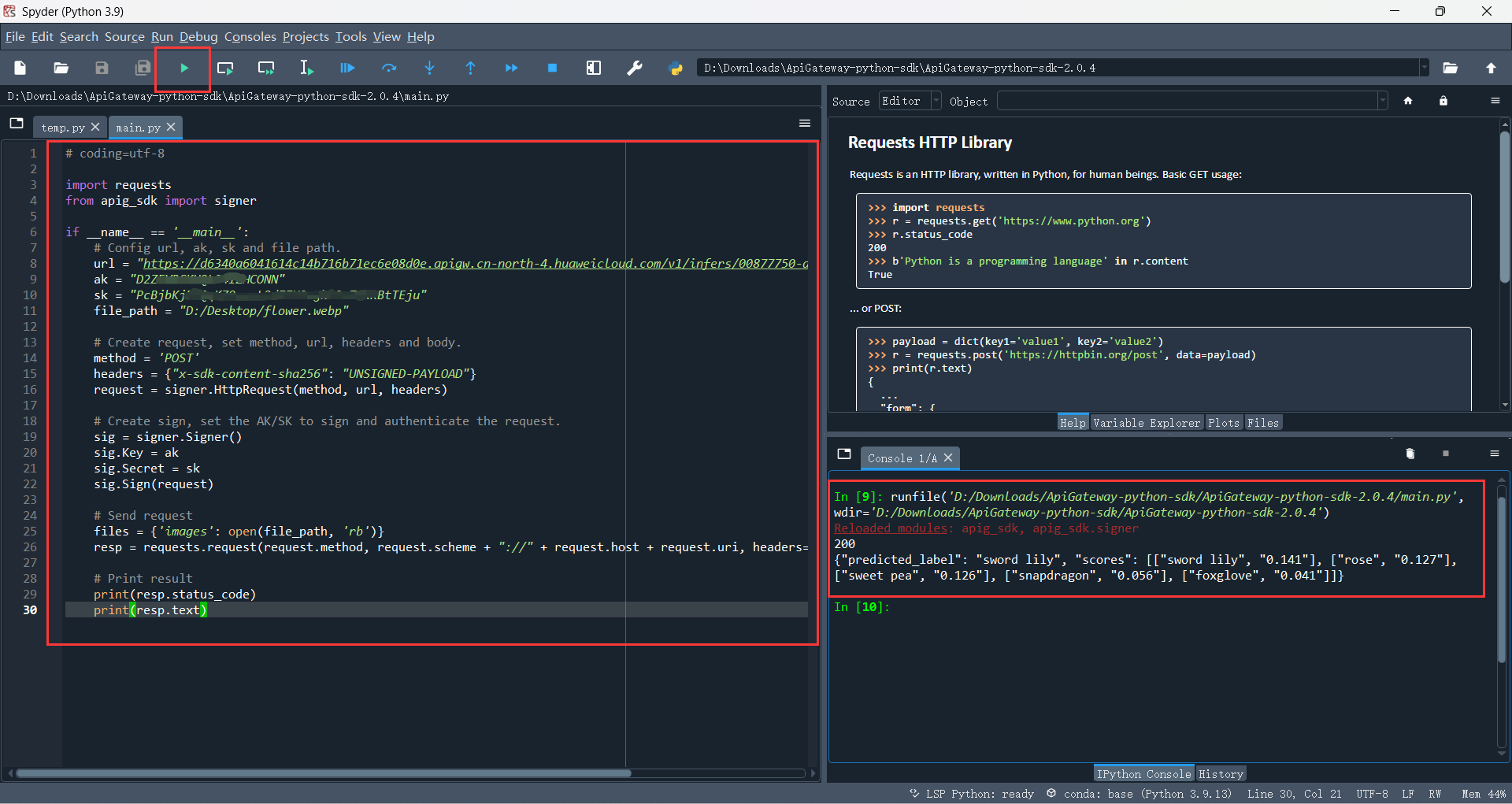Screen dimensions: 1512x804
Task: Click the Run current cell icon
Action: click(225, 69)
